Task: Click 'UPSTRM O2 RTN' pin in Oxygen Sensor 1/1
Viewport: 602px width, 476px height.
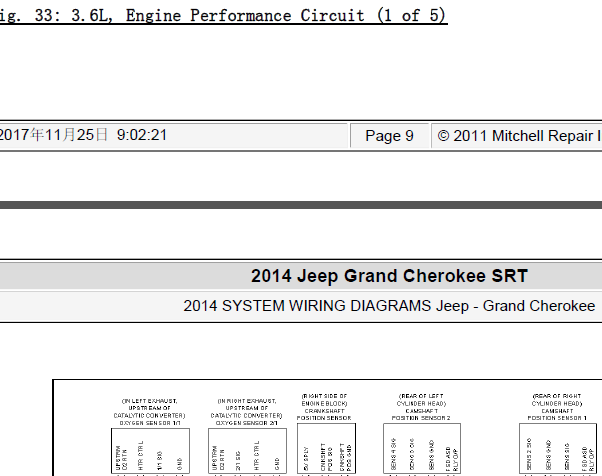Action: point(121,458)
